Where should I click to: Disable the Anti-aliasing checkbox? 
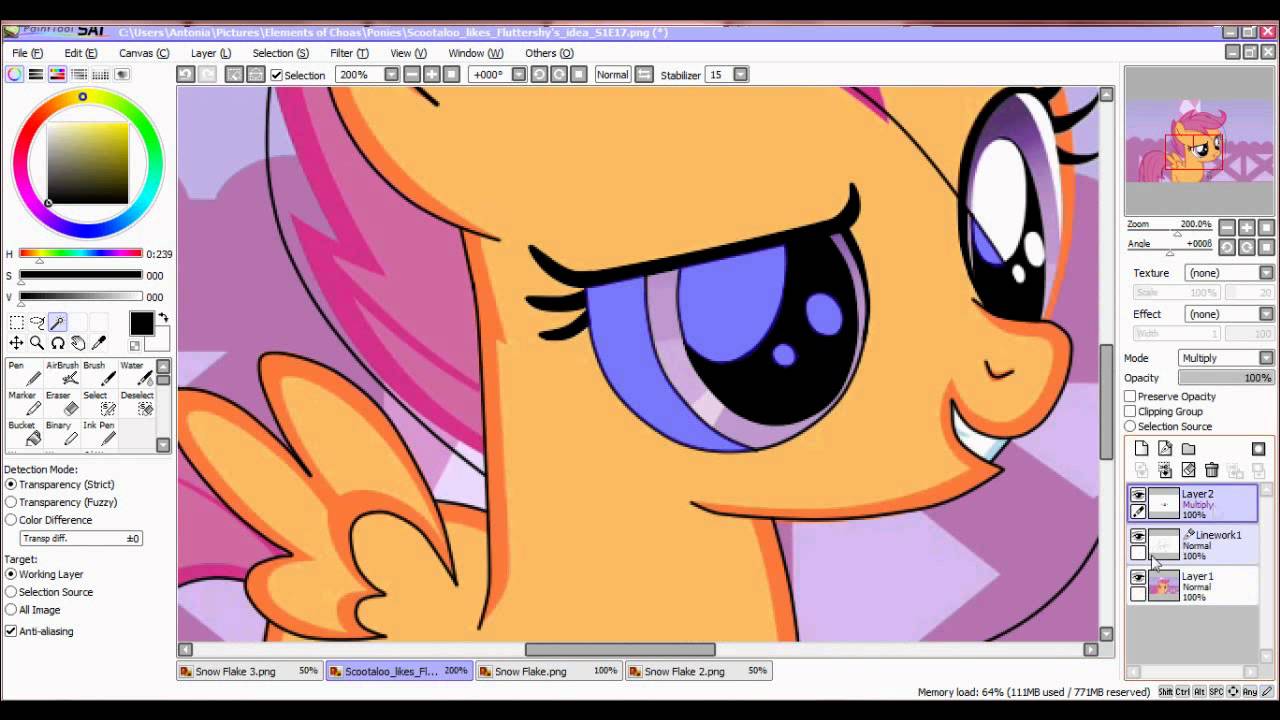coord(11,631)
